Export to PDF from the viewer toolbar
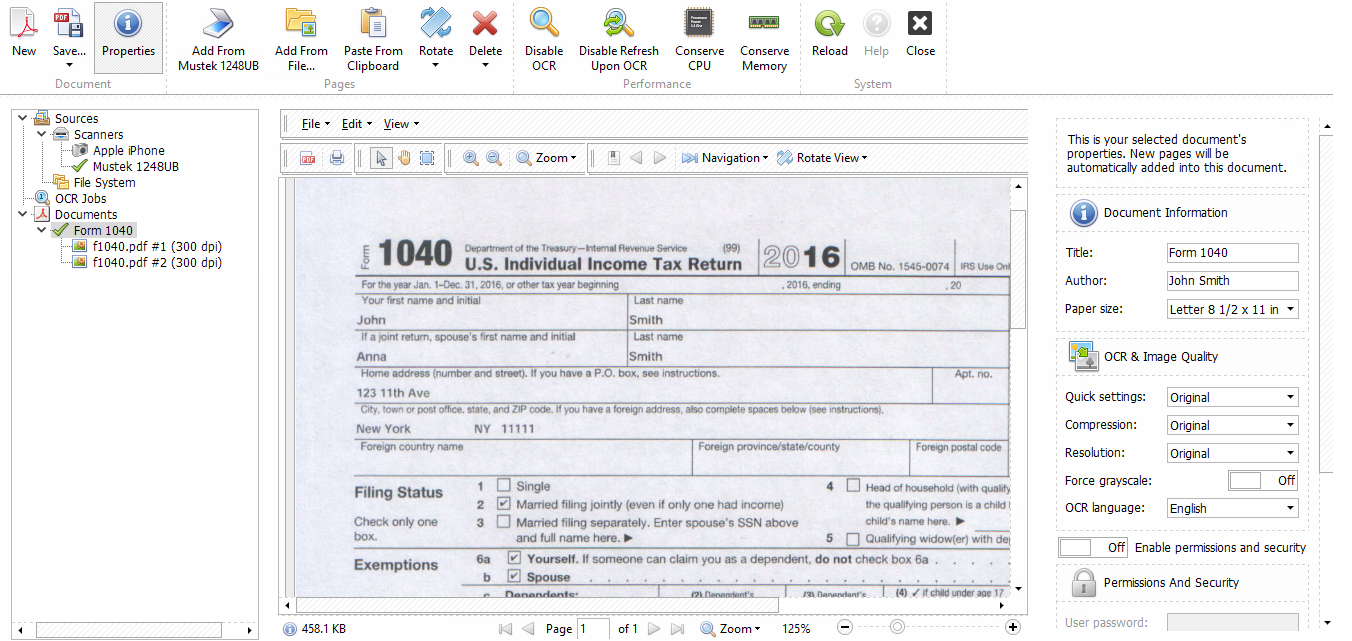 click(x=308, y=158)
